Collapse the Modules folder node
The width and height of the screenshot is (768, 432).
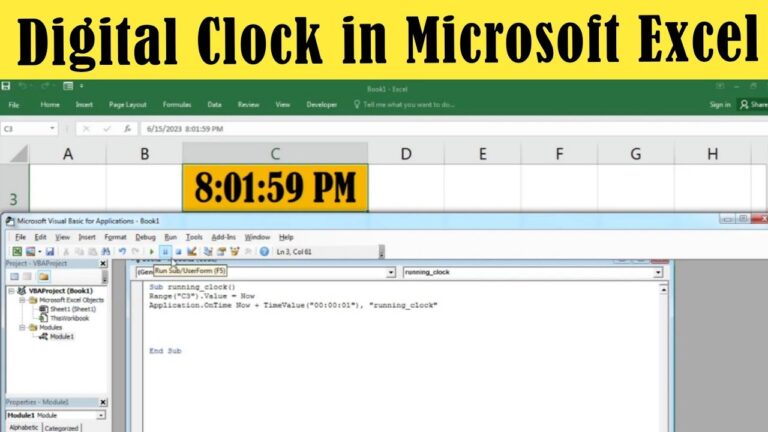(x=22, y=327)
